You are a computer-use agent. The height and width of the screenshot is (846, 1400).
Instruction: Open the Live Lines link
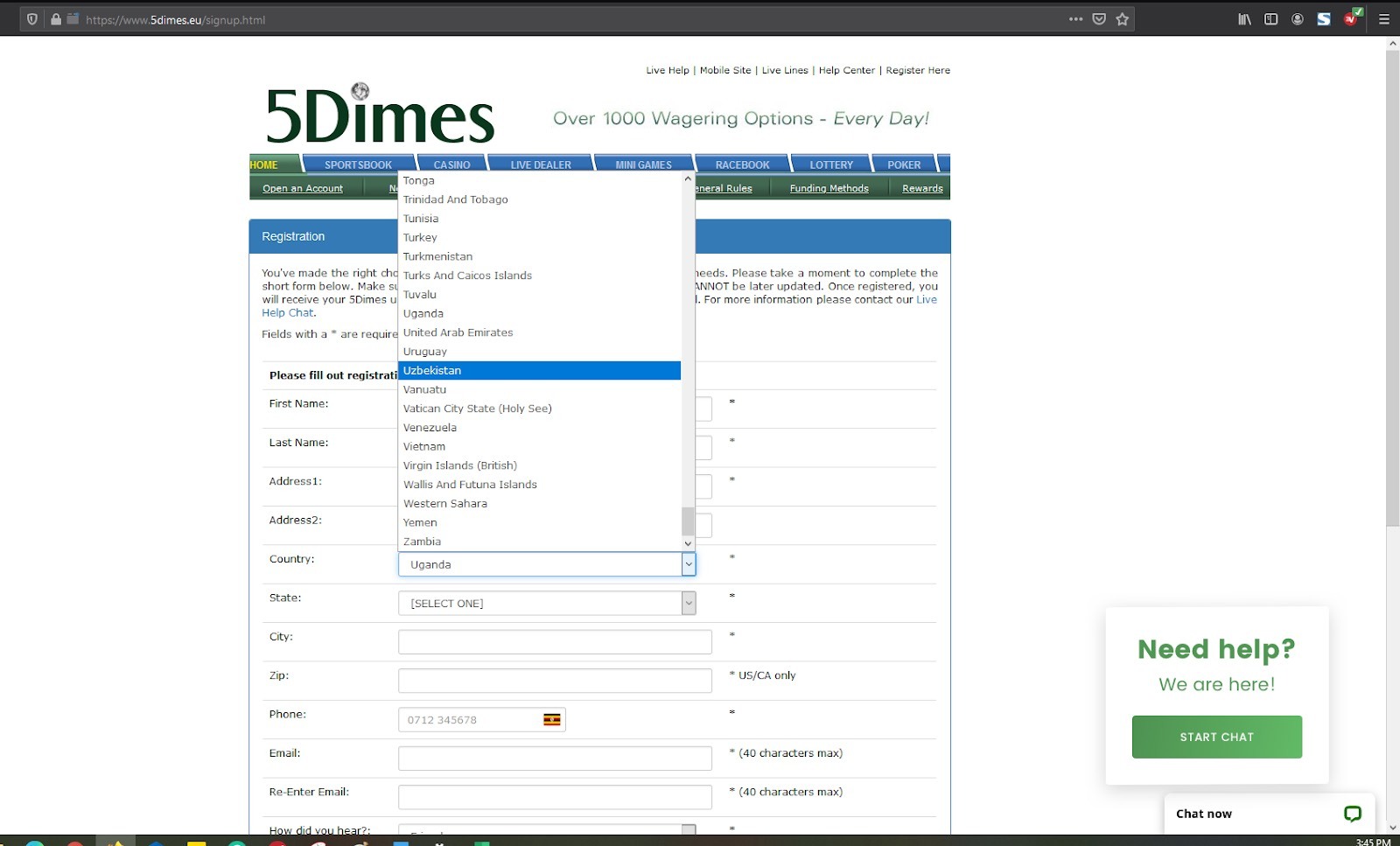[785, 70]
